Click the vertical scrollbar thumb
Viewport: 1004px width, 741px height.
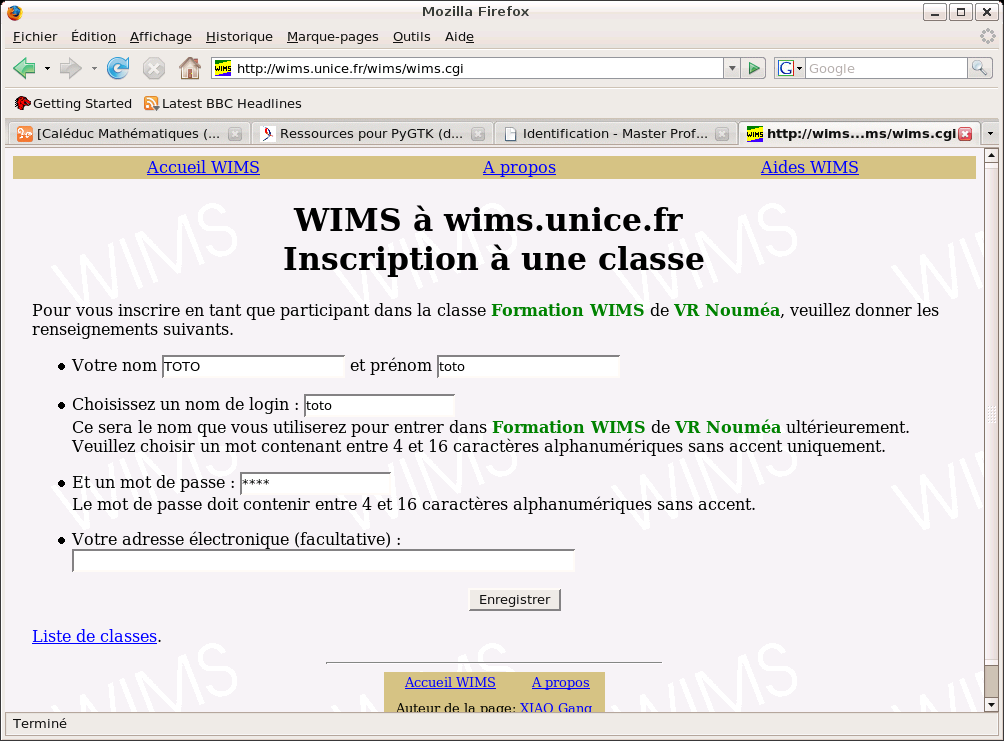(991, 412)
